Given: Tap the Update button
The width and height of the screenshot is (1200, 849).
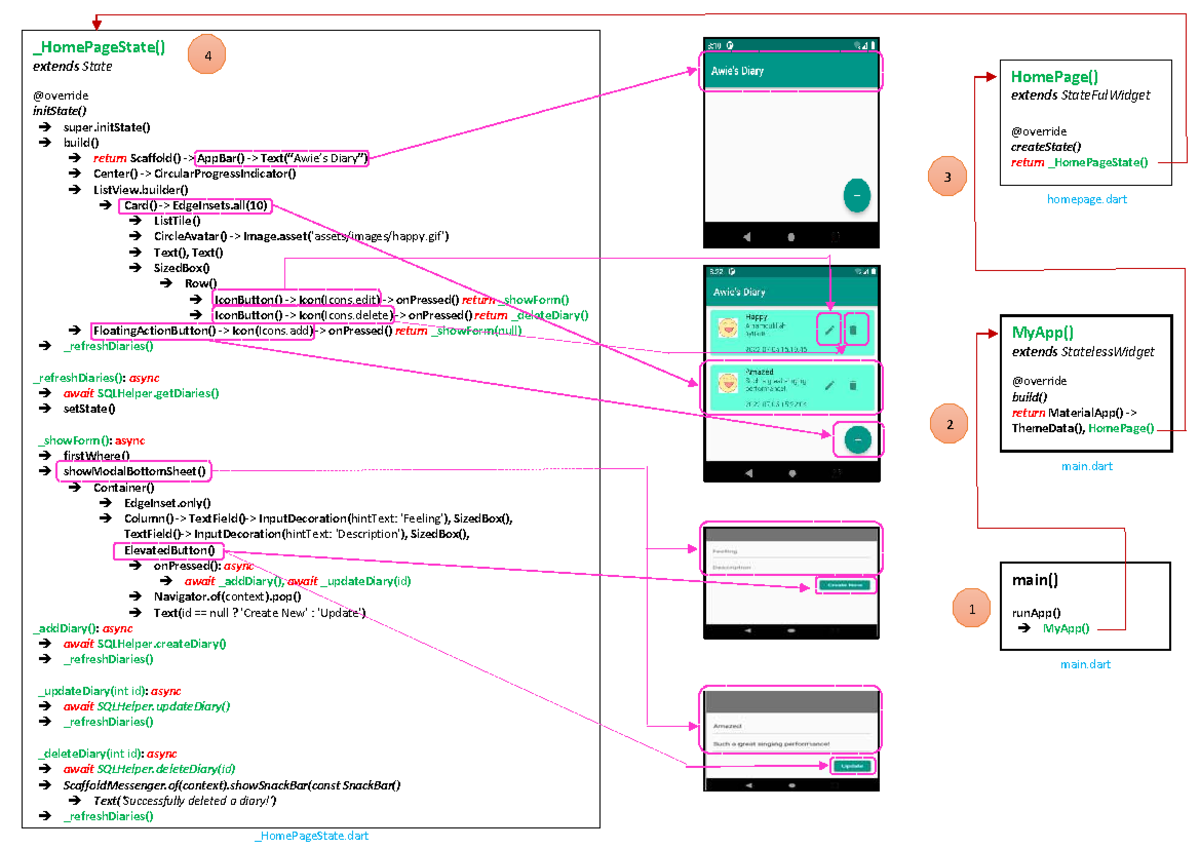Looking at the screenshot, I should (851, 766).
